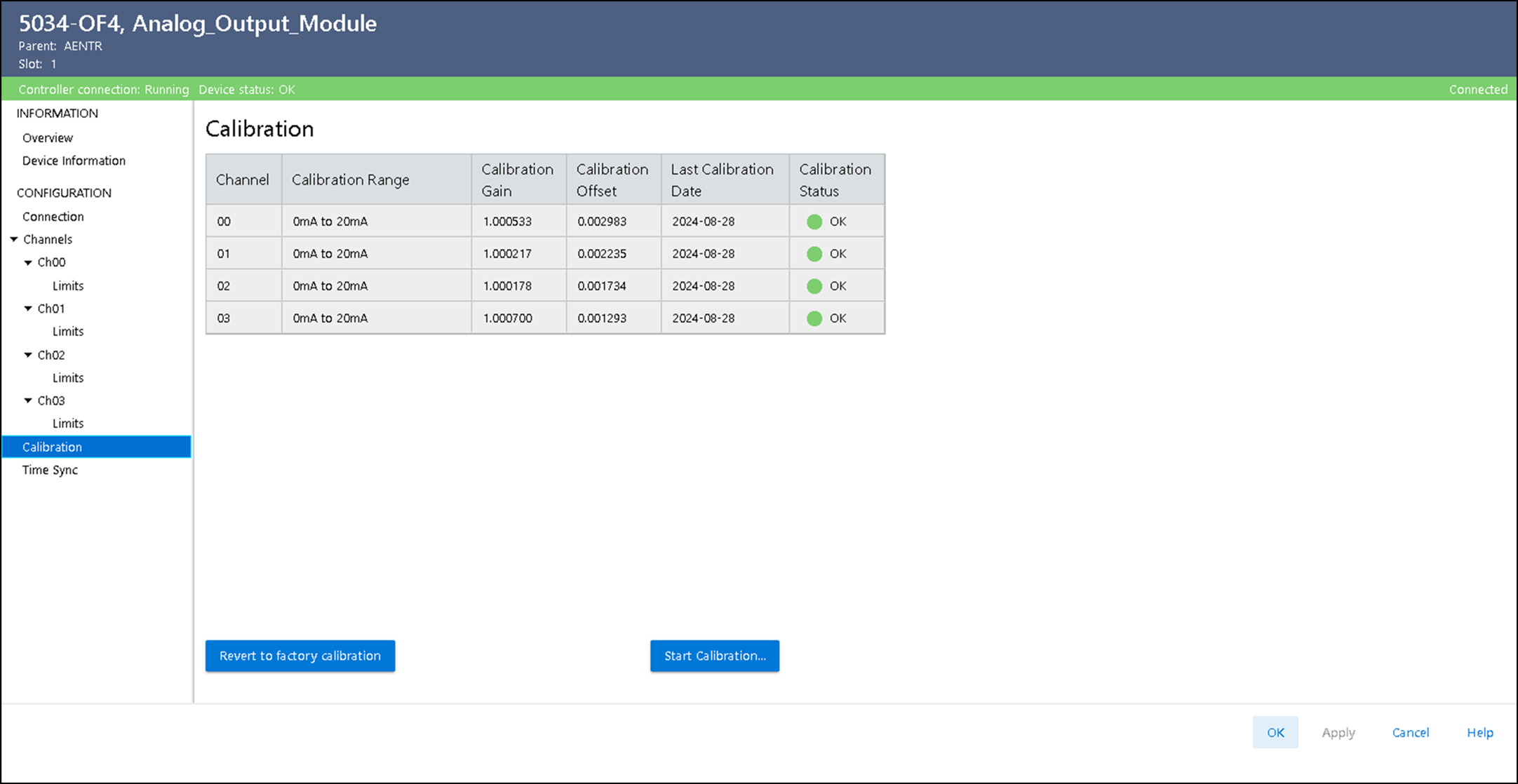Click green status icon for channel 03
This screenshot has width=1518, height=784.
814,318
